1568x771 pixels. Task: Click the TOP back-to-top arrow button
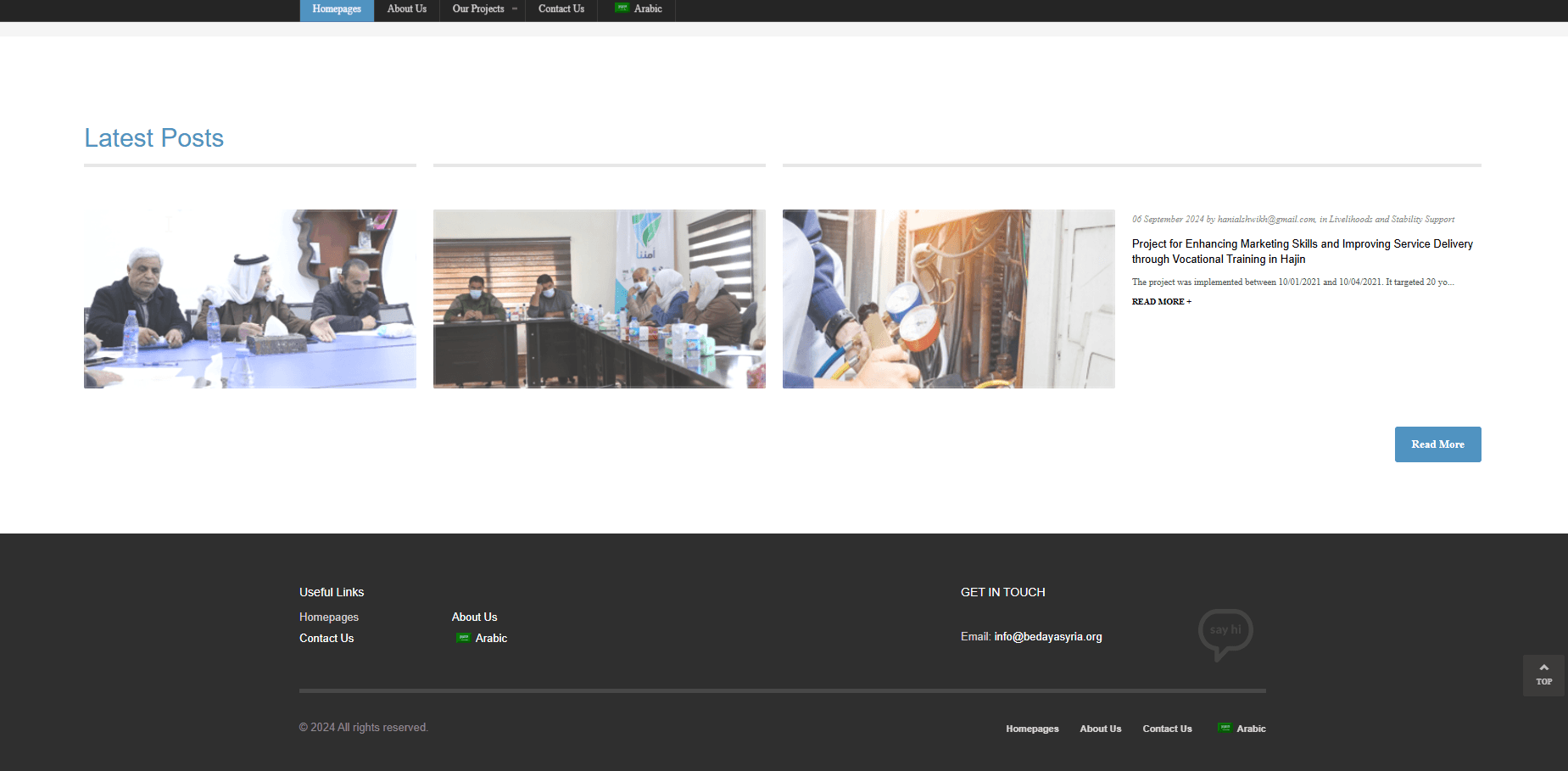[x=1544, y=675]
